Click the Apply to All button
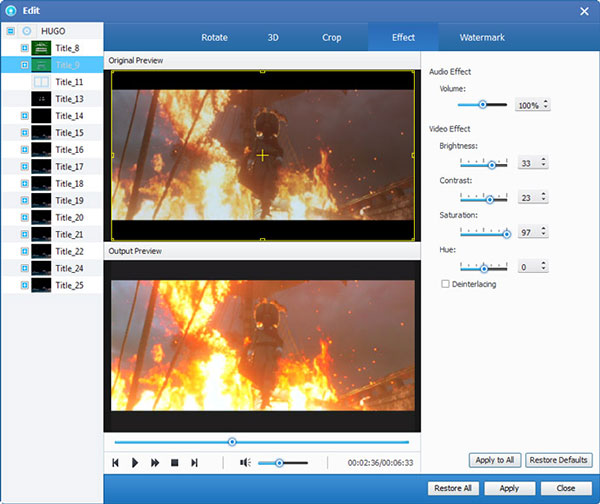The width and height of the screenshot is (600, 504). [495, 460]
